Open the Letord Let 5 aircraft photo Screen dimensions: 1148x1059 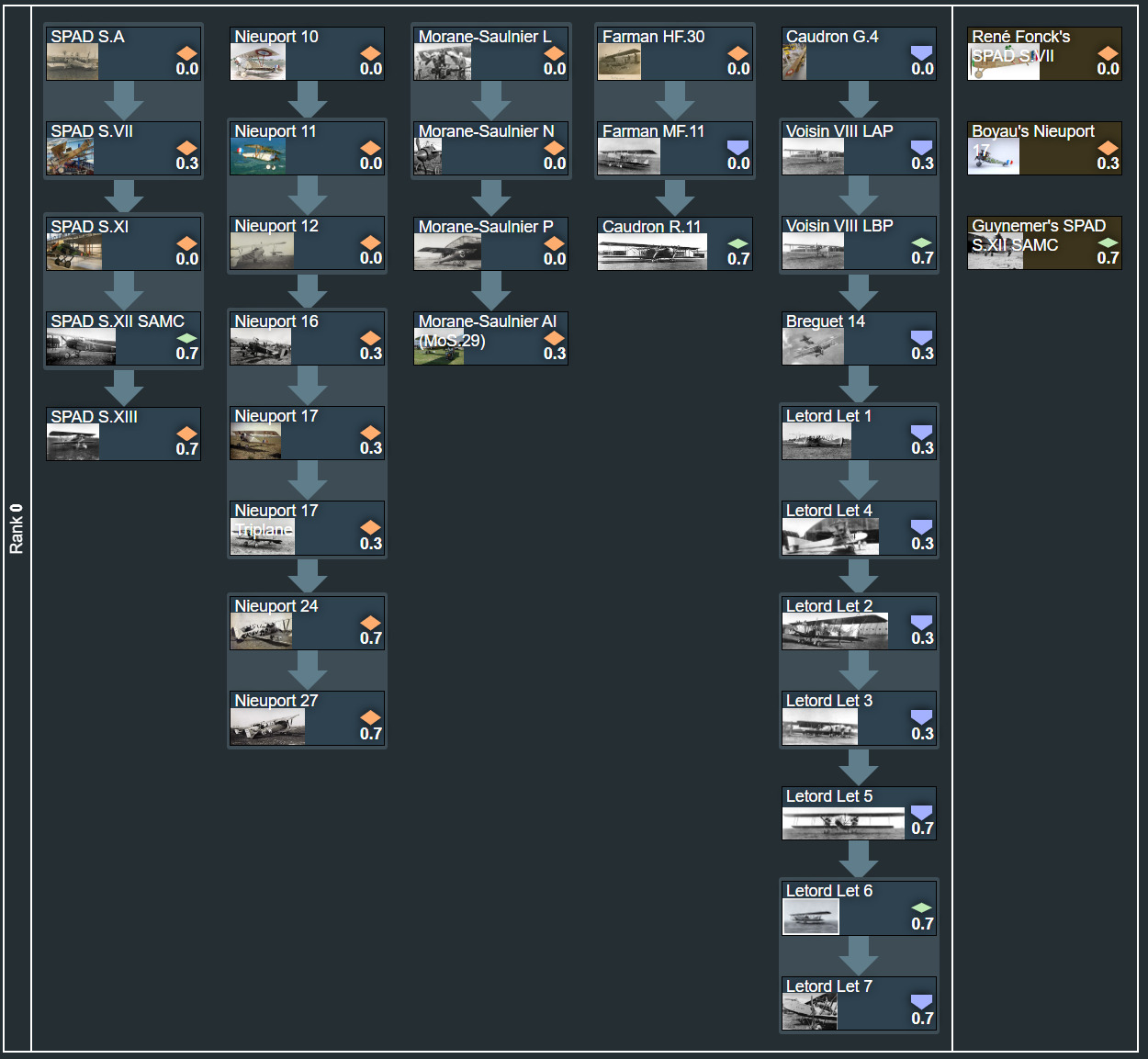(x=843, y=823)
